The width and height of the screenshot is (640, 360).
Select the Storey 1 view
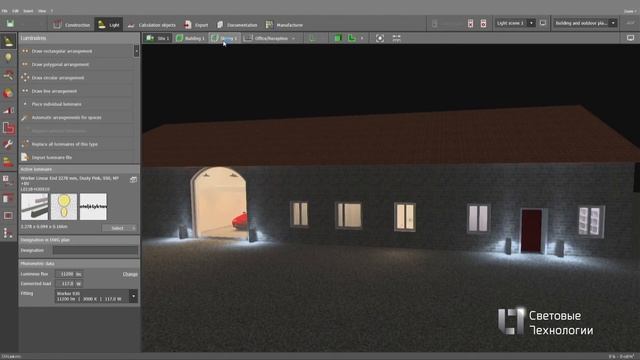[224, 38]
